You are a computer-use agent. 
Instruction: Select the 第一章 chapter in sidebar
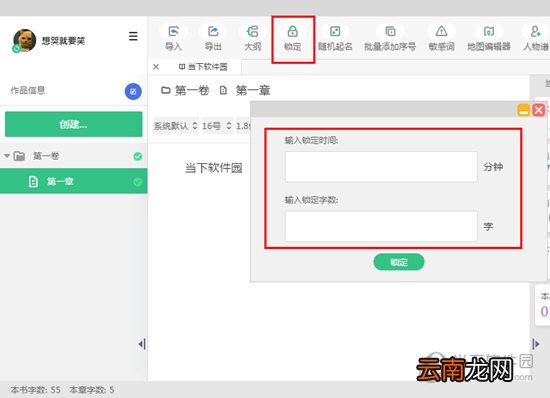click(74, 181)
